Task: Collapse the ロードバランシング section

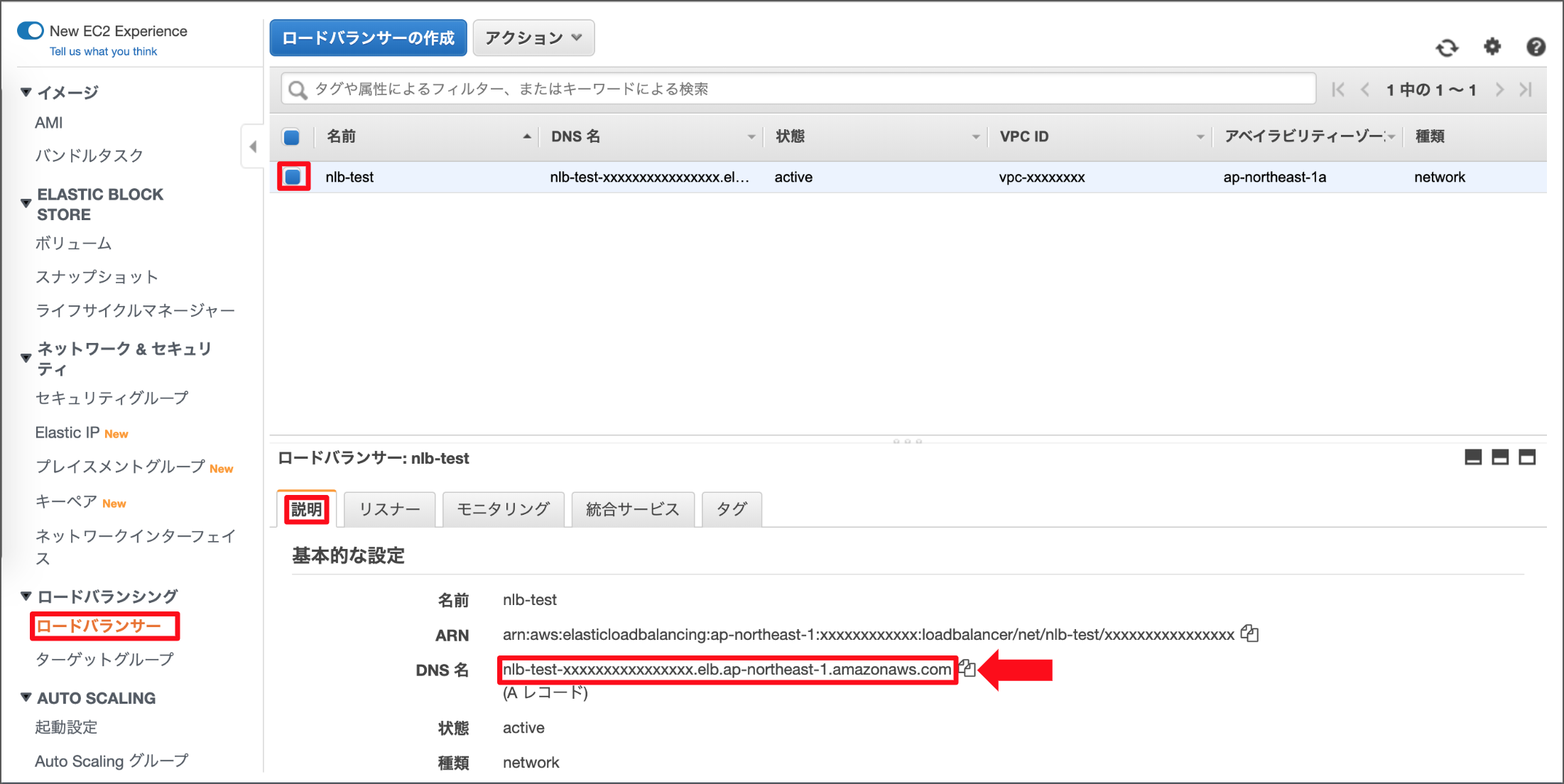Action: click(26, 596)
